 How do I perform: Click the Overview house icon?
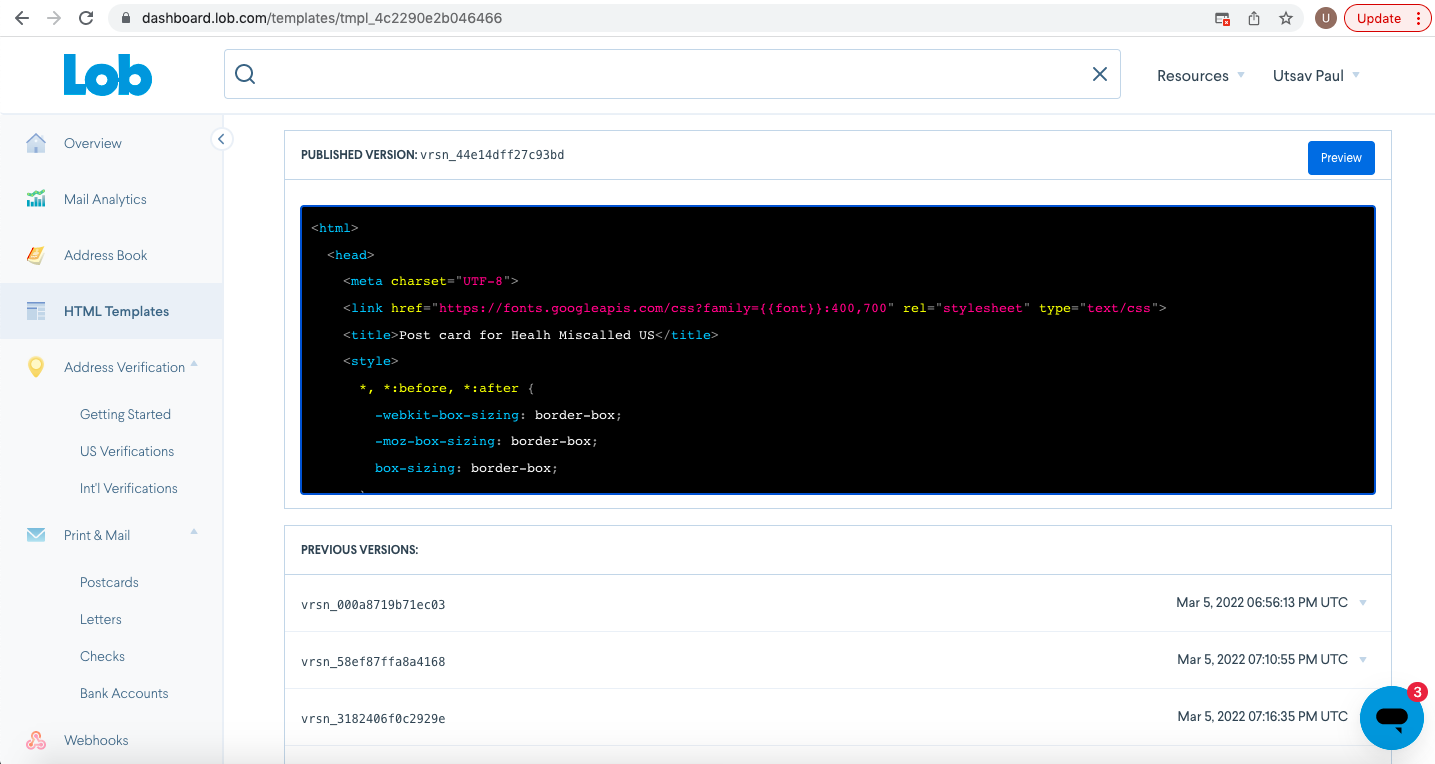point(36,143)
